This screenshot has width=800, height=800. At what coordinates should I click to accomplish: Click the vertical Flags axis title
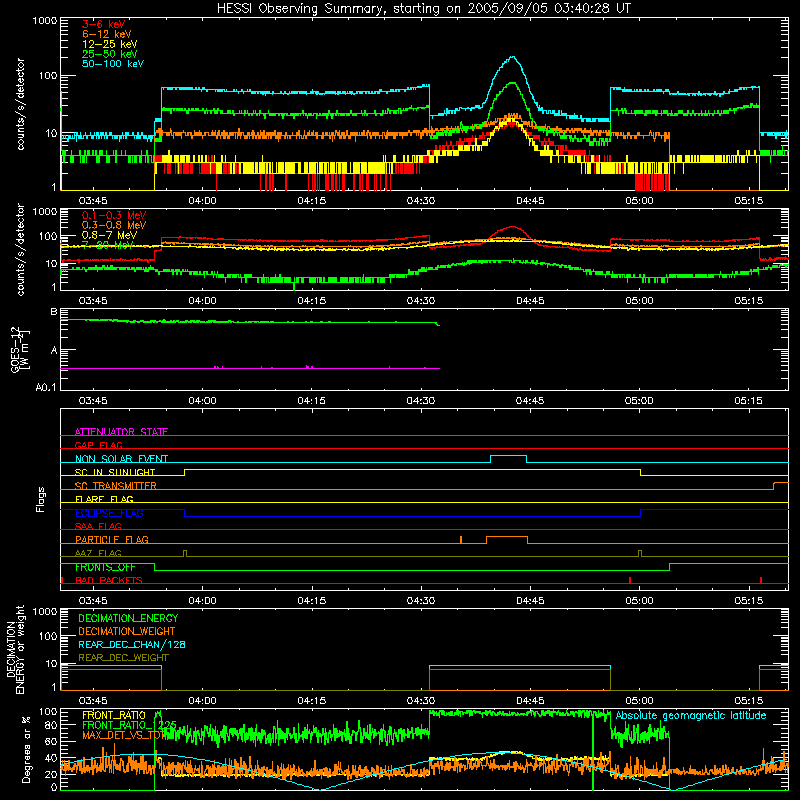coord(40,499)
